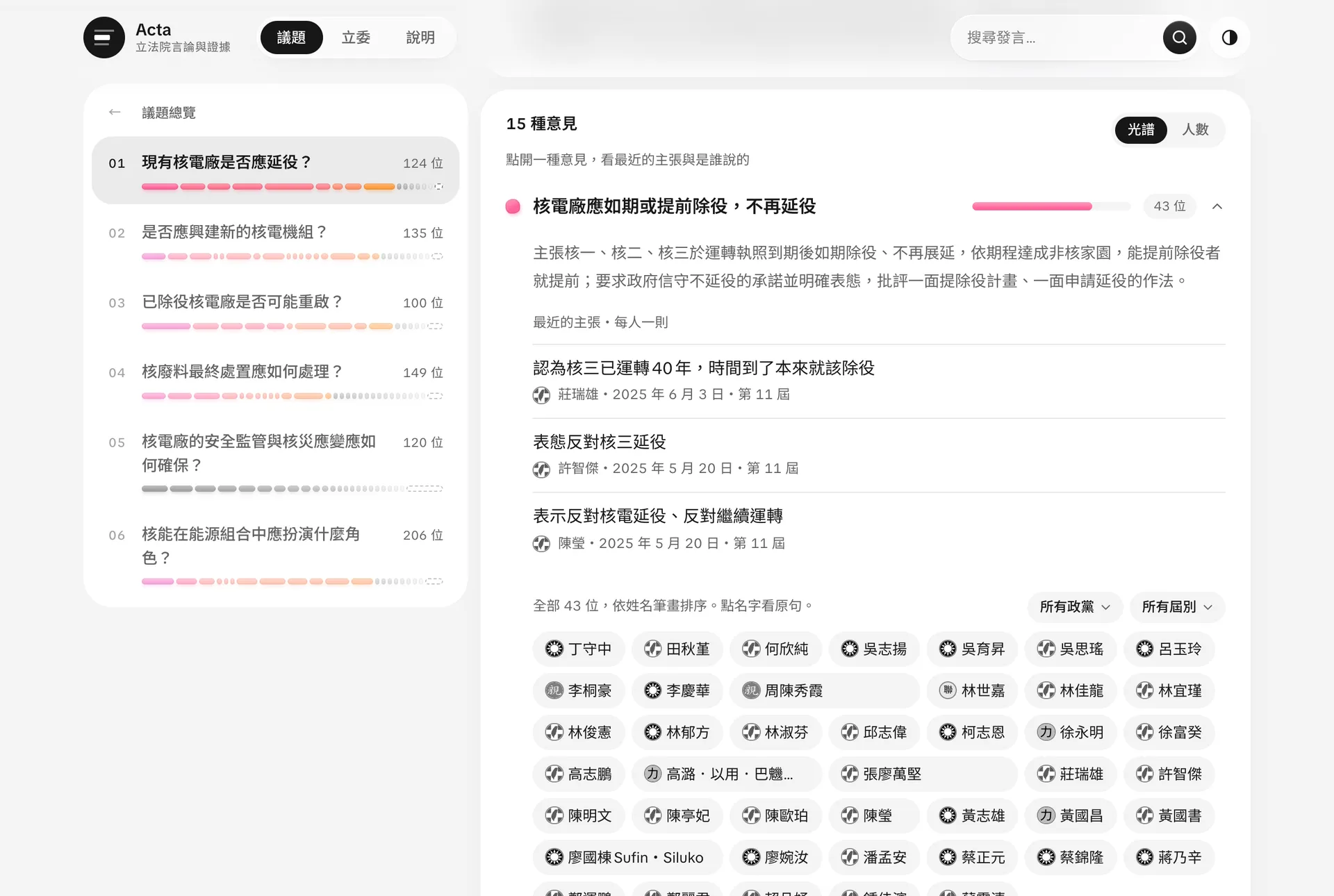The height and width of the screenshot is (896, 1334).
Task: Switch view to 人數 mode
Action: pyautogui.click(x=1195, y=130)
